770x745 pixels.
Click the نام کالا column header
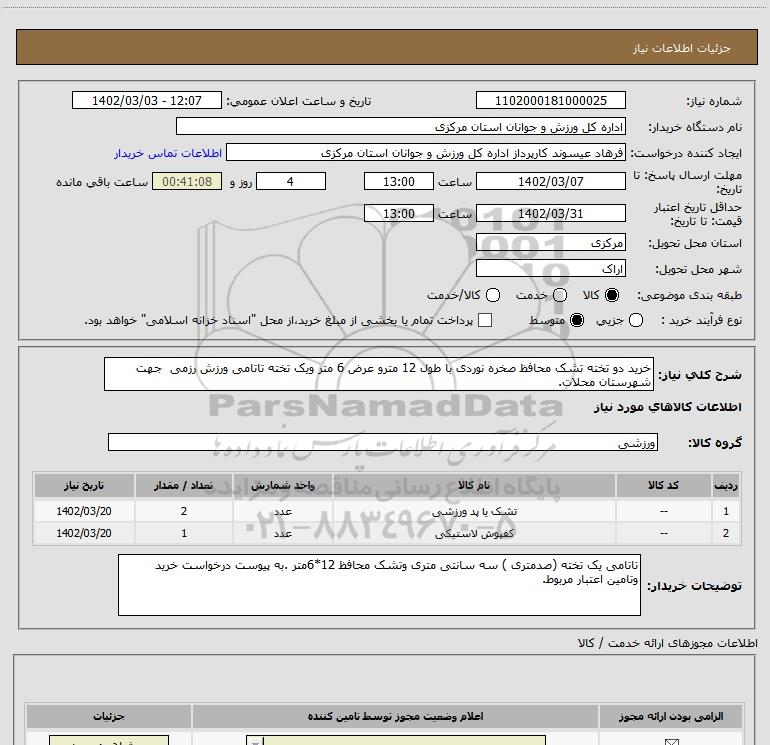click(474, 486)
